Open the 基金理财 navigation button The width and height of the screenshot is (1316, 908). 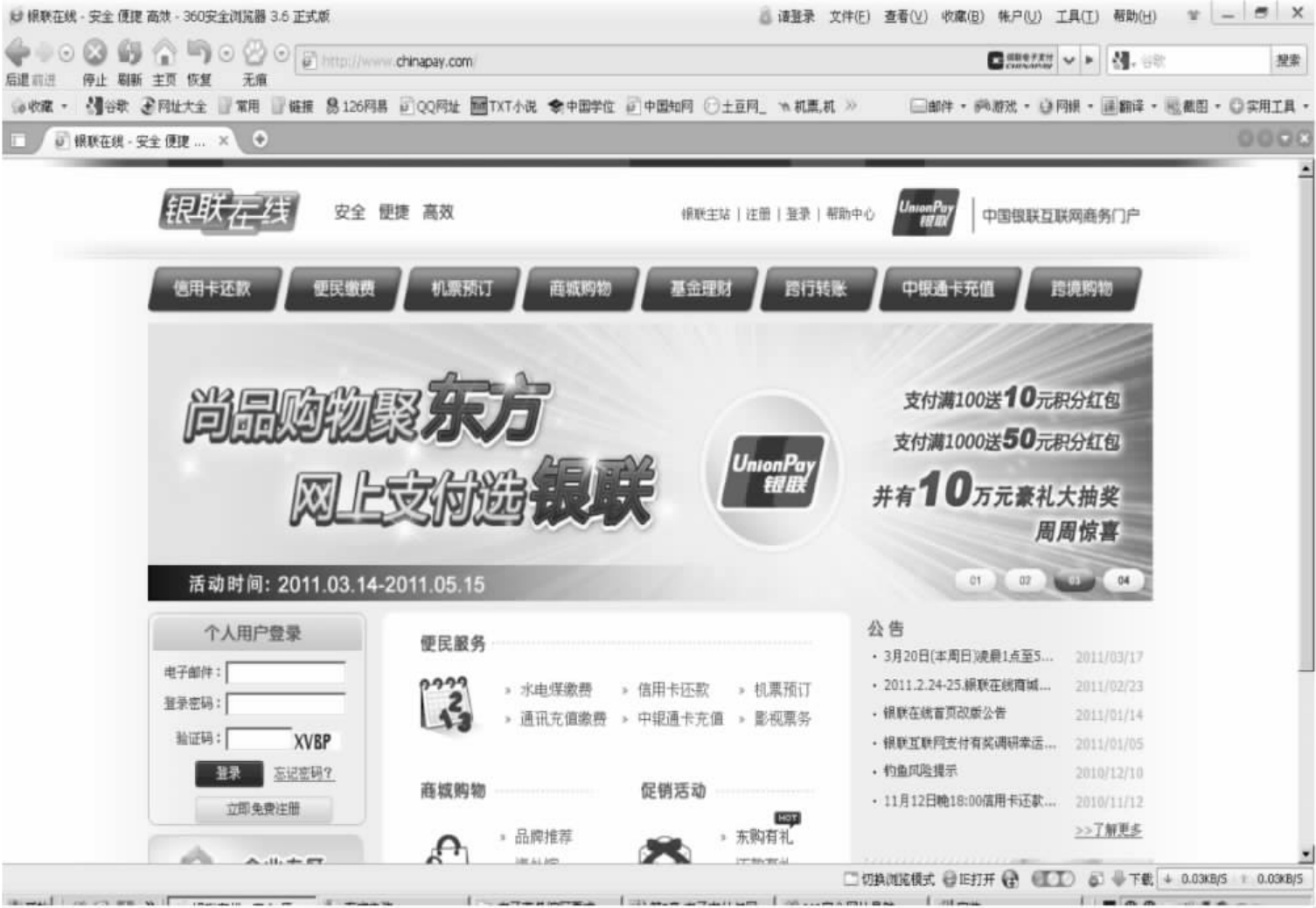tap(700, 289)
